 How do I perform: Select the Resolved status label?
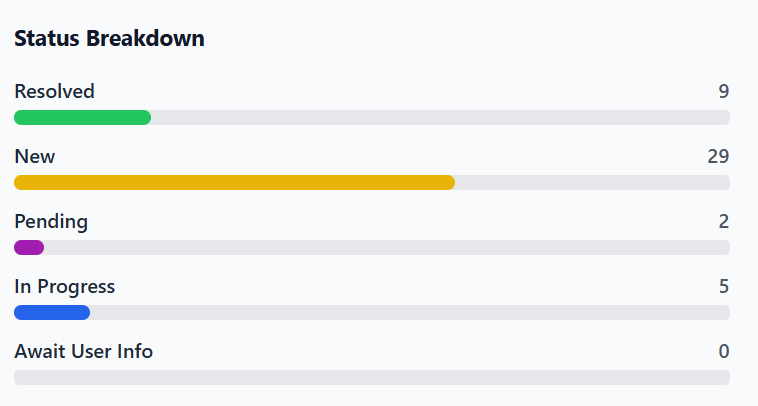[54, 92]
